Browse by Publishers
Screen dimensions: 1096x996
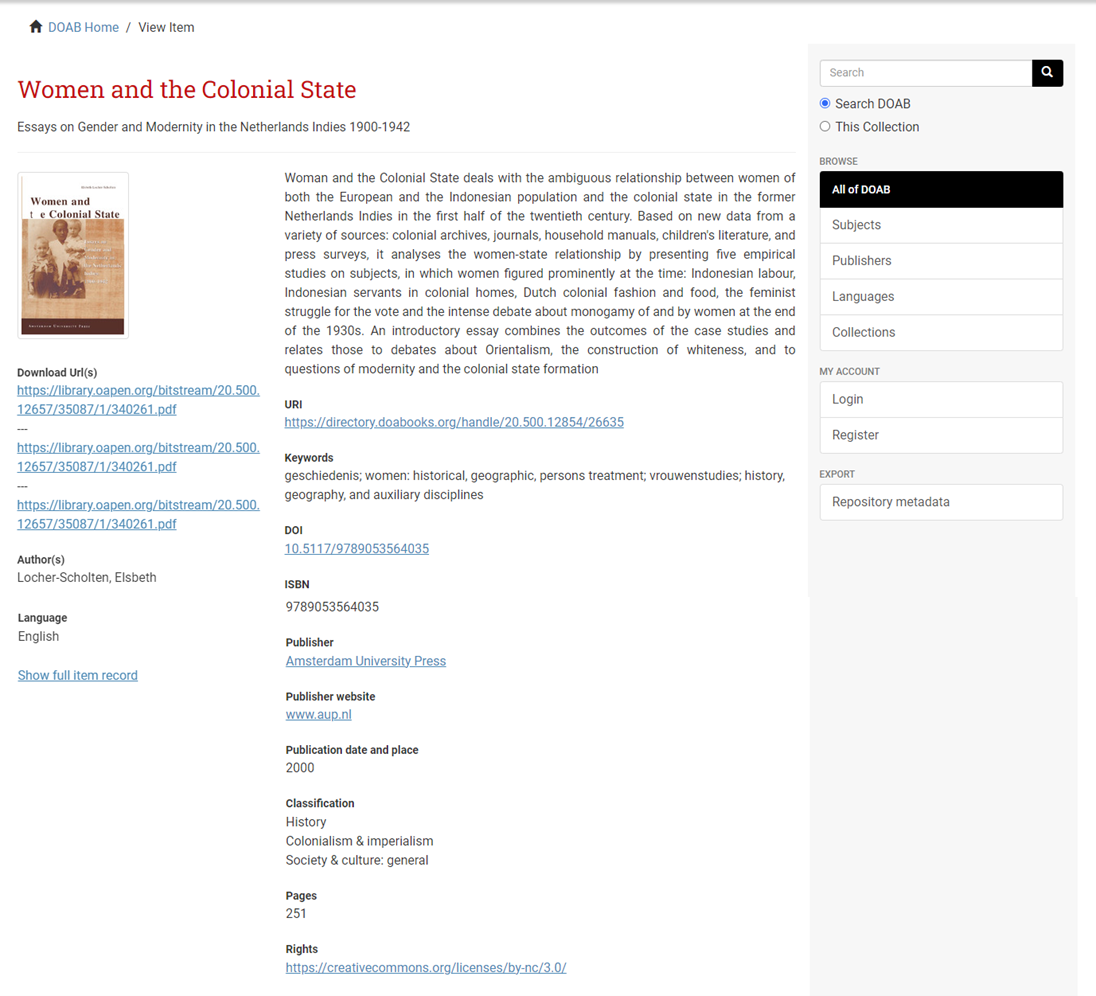point(940,261)
